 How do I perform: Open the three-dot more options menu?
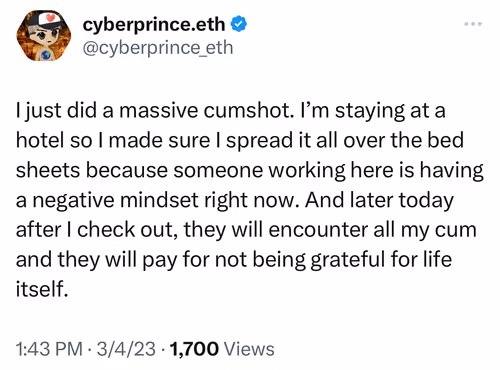[473, 24]
